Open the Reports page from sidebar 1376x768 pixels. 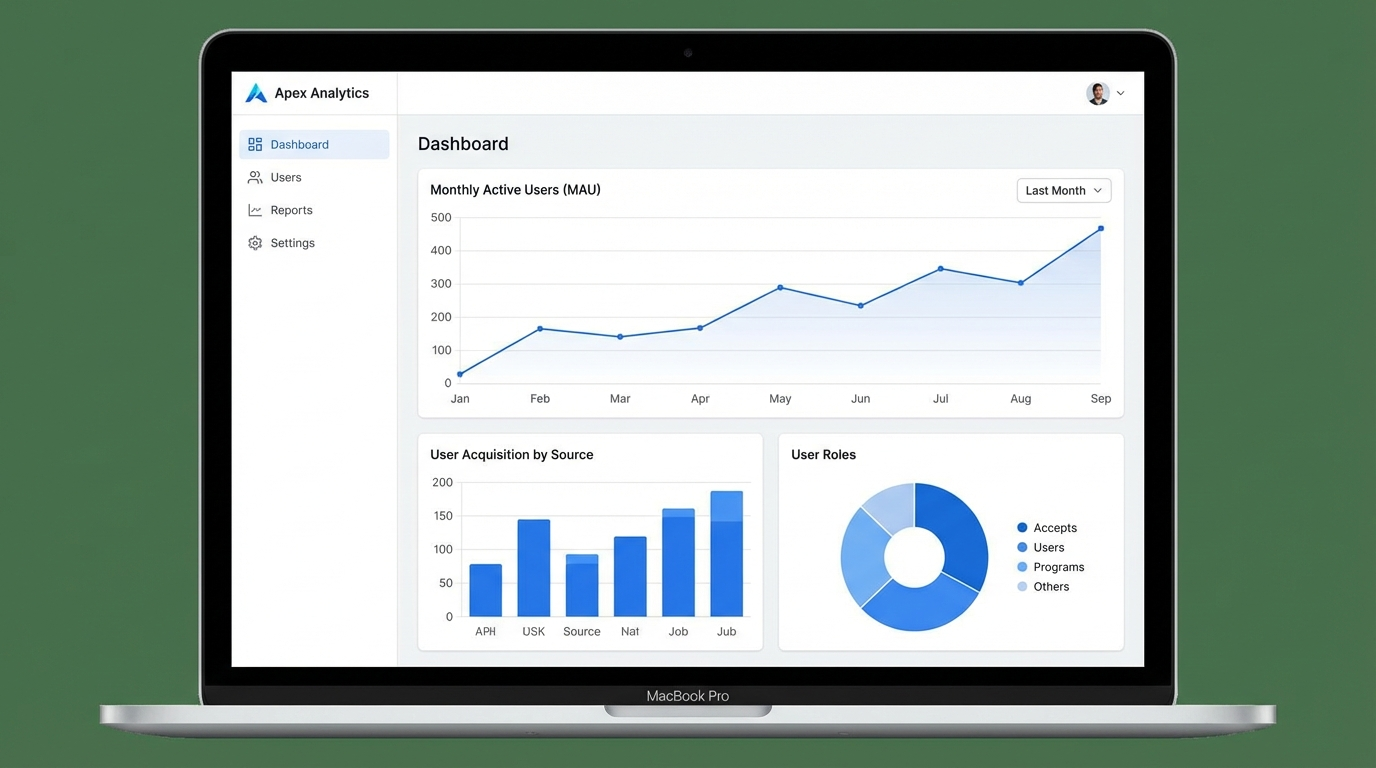tap(290, 210)
